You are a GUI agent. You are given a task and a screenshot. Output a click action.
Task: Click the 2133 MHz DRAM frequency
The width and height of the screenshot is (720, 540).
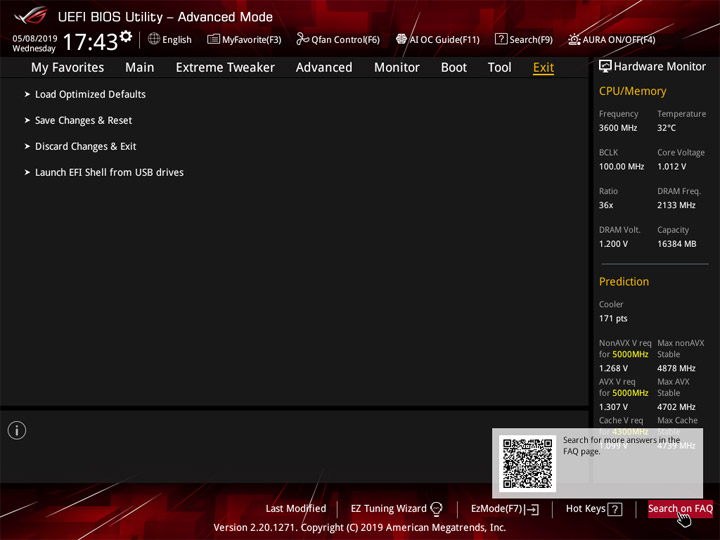pos(676,205)
